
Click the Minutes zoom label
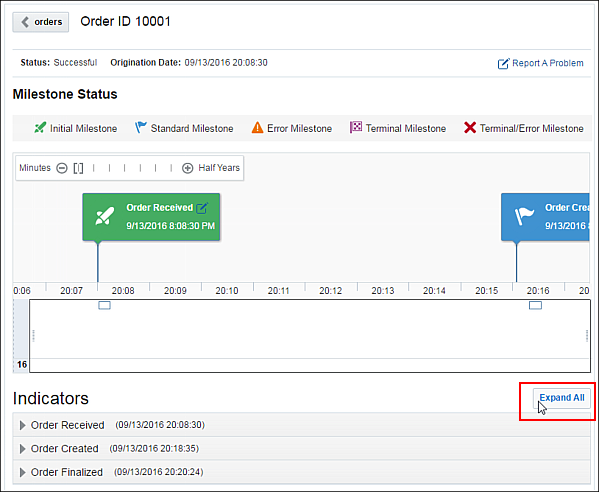click(x=35, y=168)
